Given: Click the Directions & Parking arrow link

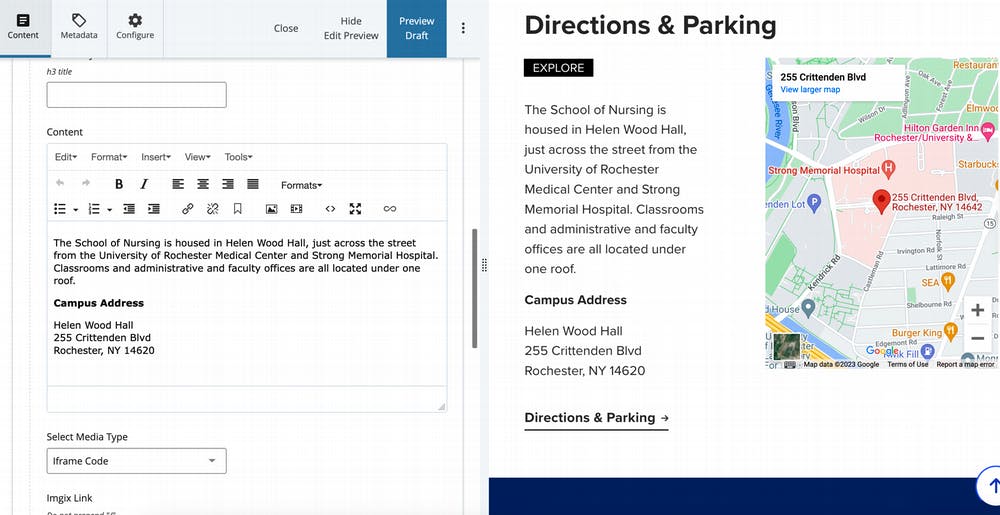Looking at the screenshot, I should coord(596,418).
